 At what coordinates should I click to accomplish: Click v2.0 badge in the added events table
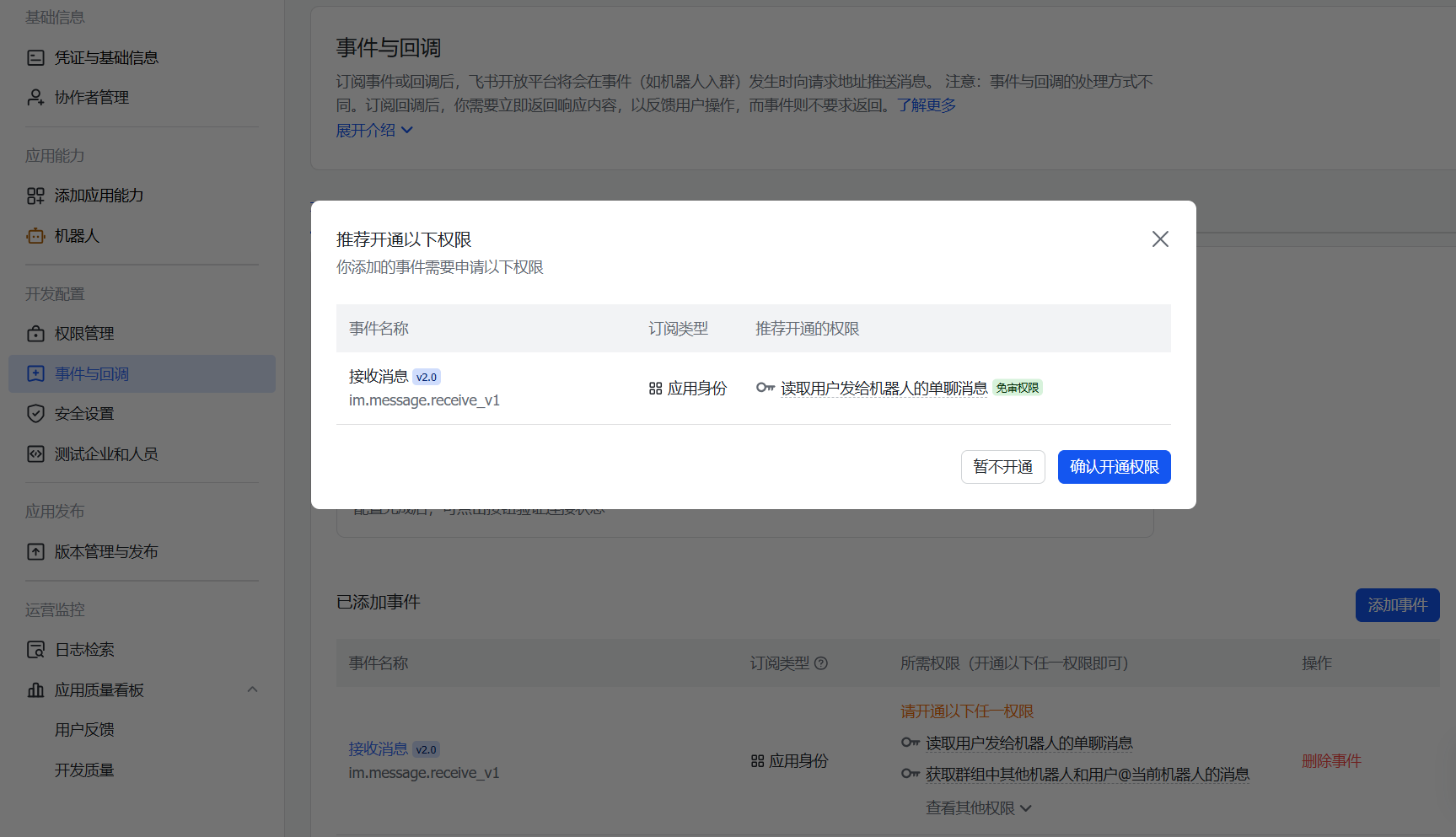[x=427, y=749]
